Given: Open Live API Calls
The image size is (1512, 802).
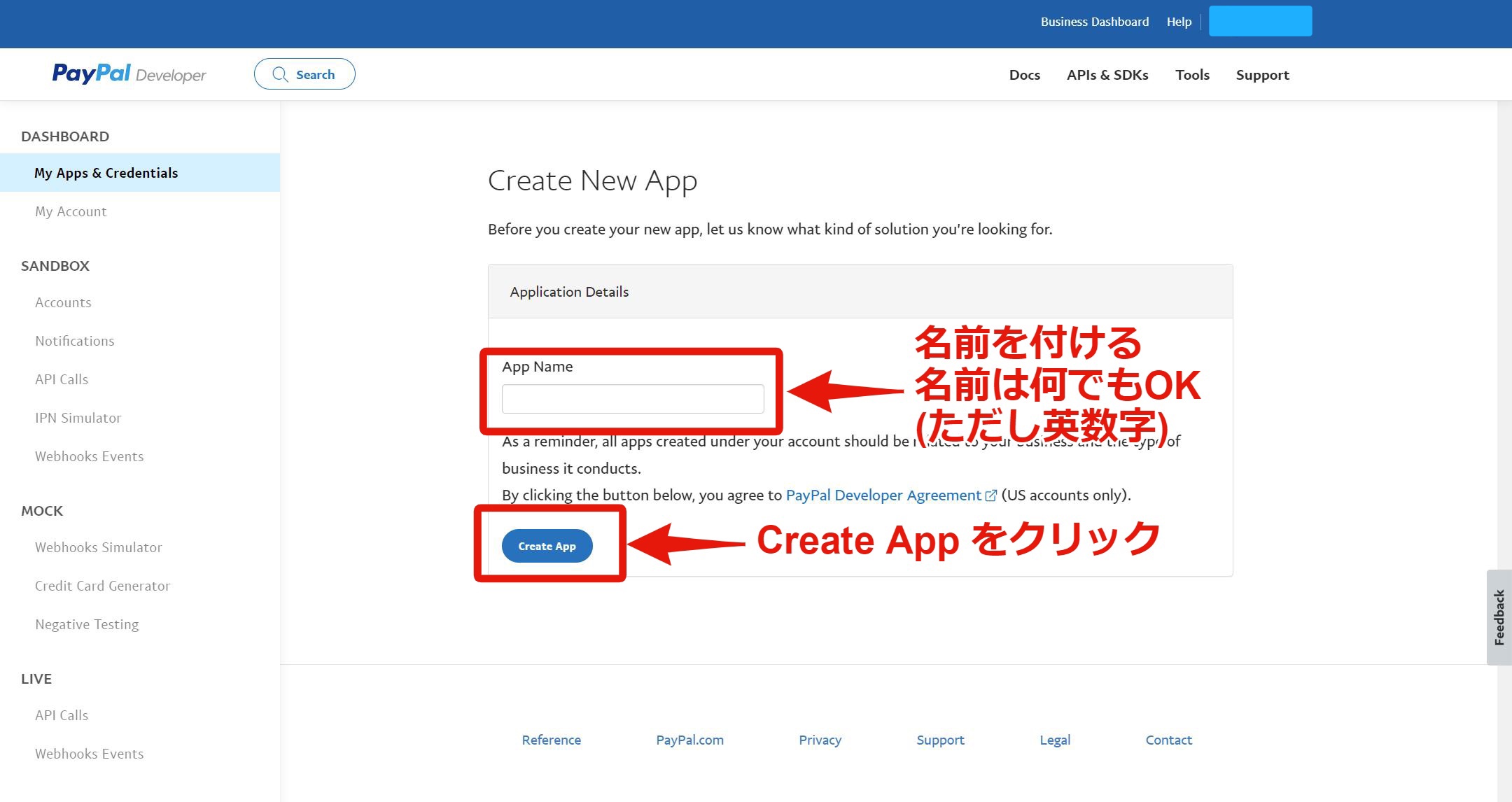Looking at the screenshot, I should [62, 715].
